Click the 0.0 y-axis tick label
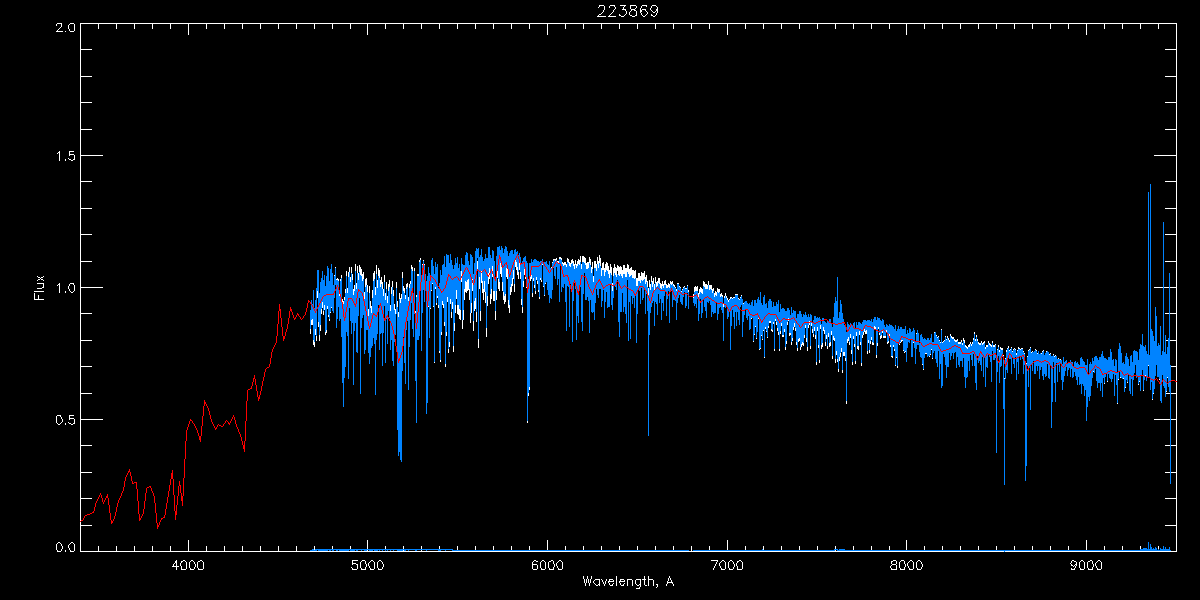 pos(64,548)
